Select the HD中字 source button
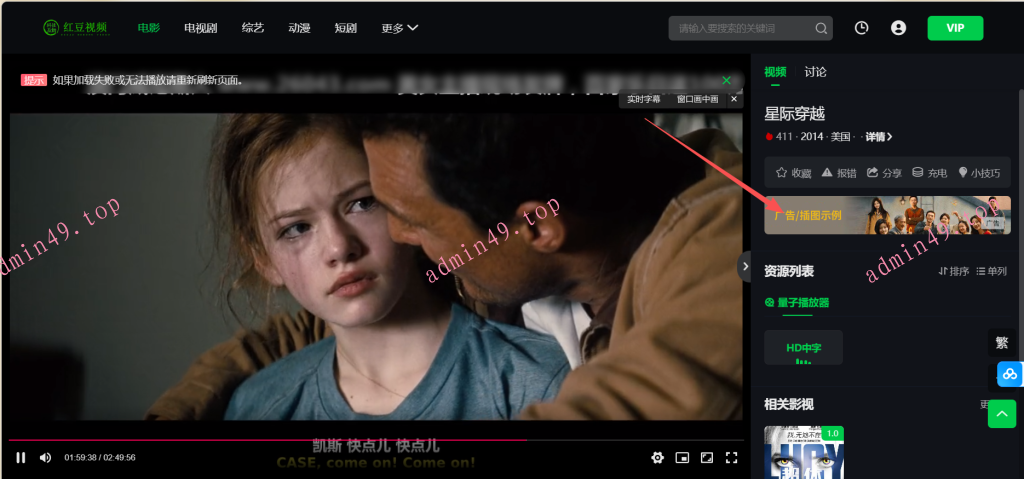 click(803, 348)
